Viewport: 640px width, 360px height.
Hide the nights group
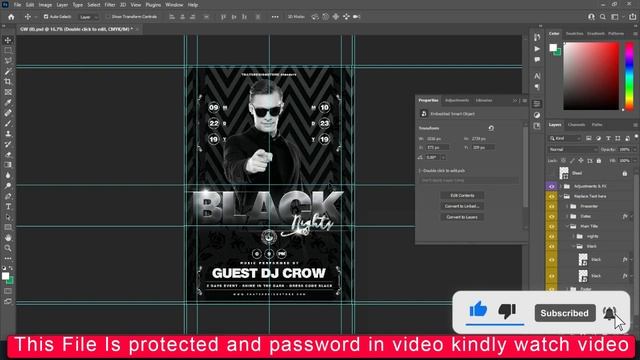pyautogui.click(x=551, y=236)
